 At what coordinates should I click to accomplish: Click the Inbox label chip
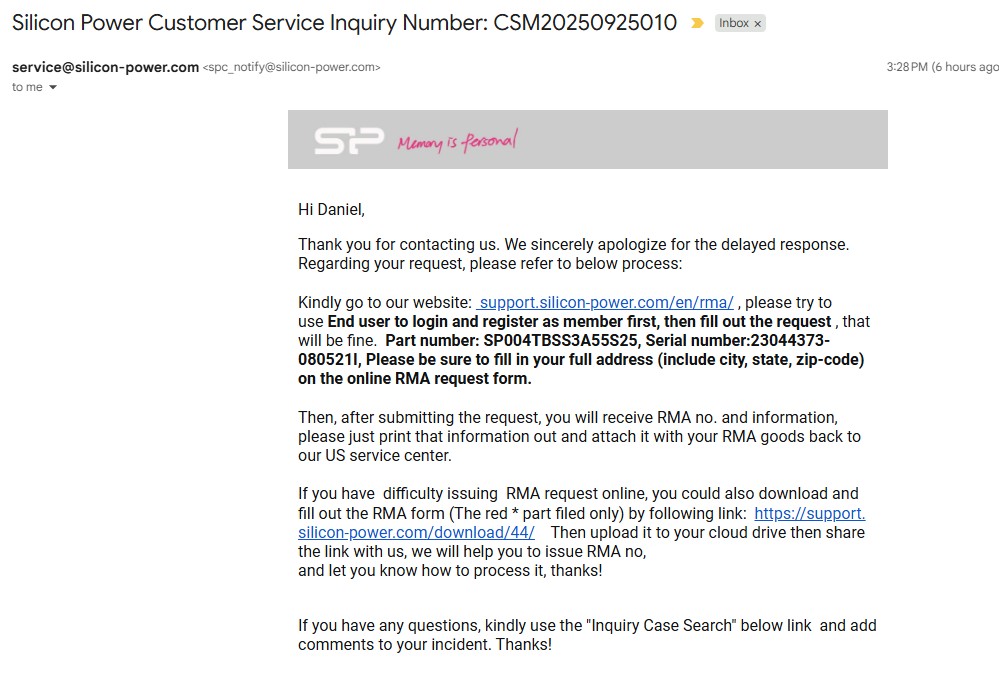point(734,23)
